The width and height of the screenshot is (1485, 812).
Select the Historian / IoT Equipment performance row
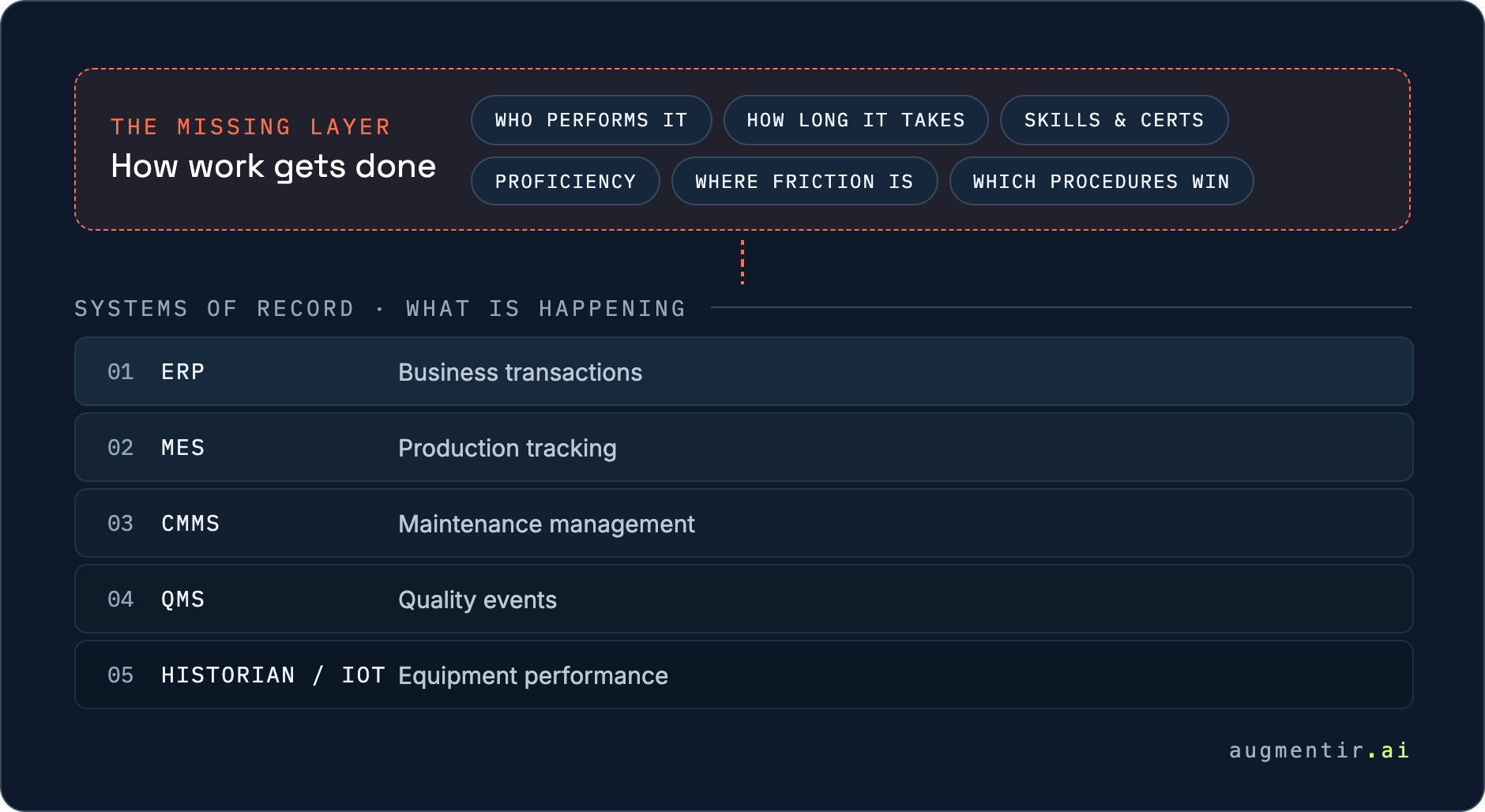(743, 675)
